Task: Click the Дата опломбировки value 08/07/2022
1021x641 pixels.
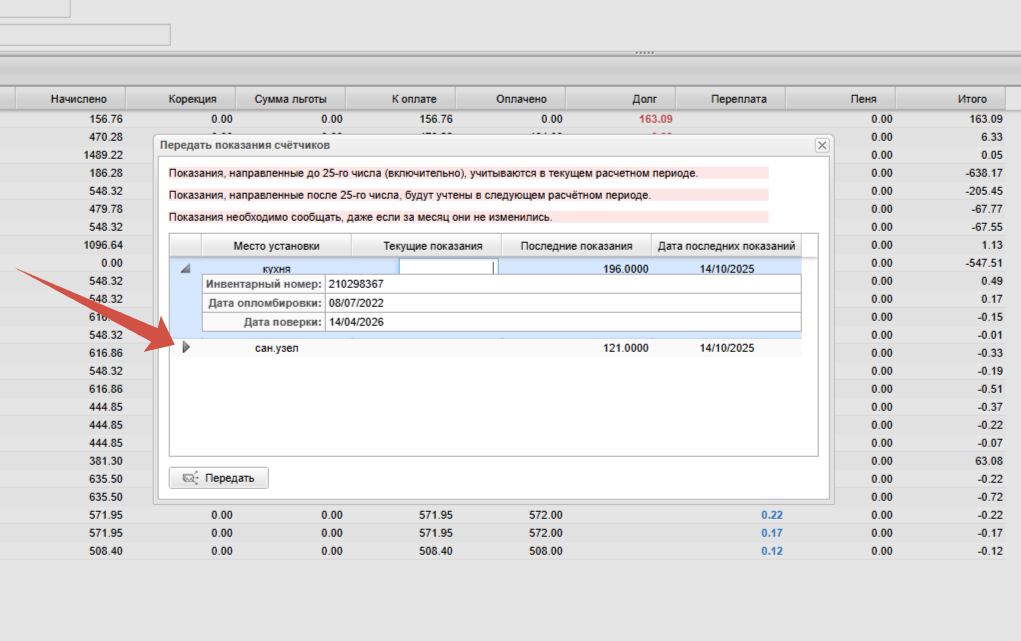Action: click(356, 303)
